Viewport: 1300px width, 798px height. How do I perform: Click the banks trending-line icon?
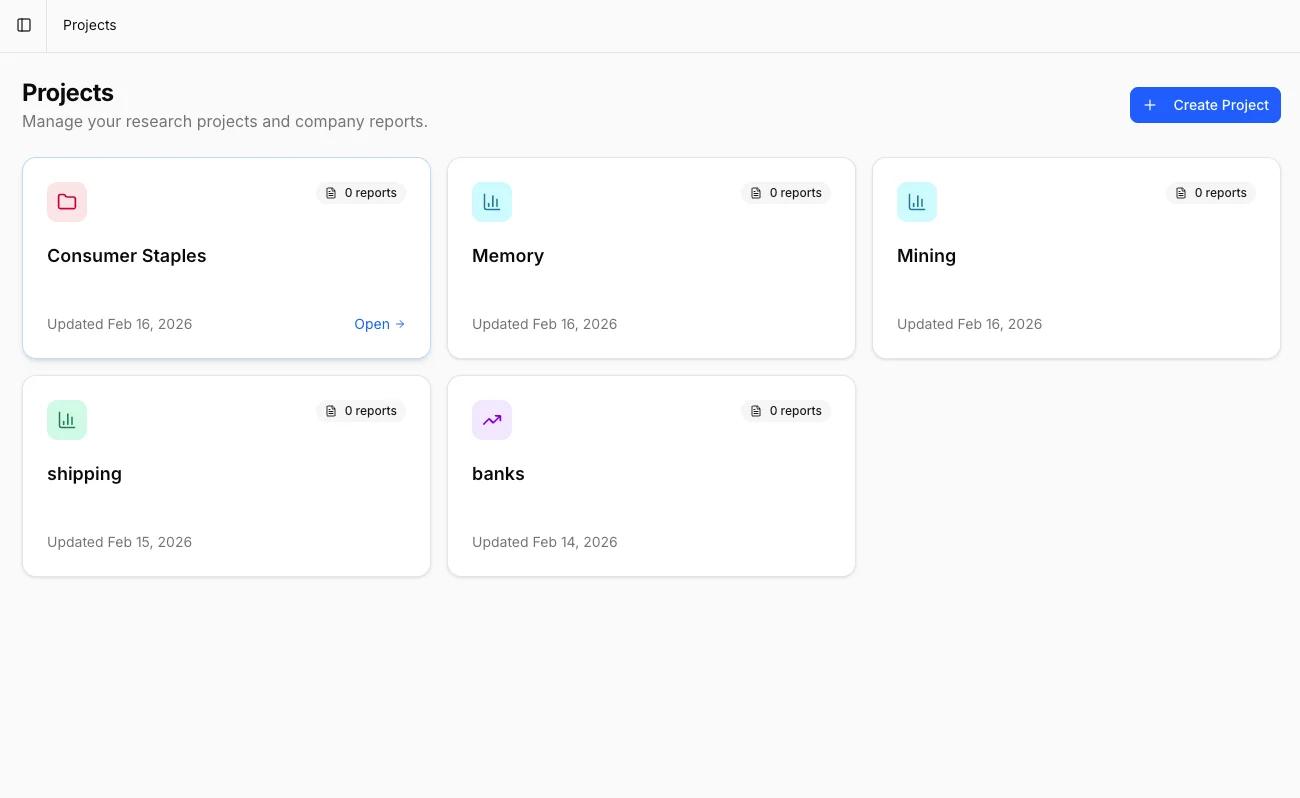[x=491, y=419]
